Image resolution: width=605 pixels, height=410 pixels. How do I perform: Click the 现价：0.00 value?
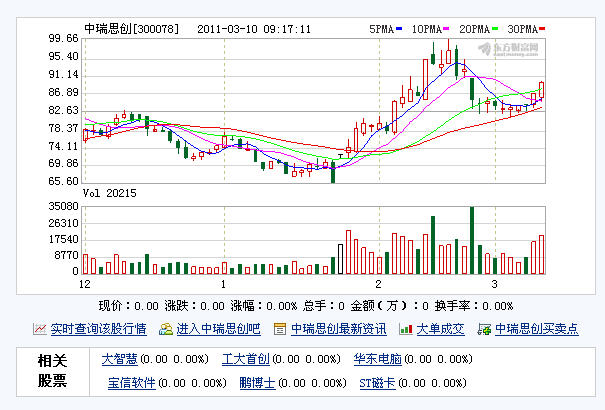[x=128, y=306]
